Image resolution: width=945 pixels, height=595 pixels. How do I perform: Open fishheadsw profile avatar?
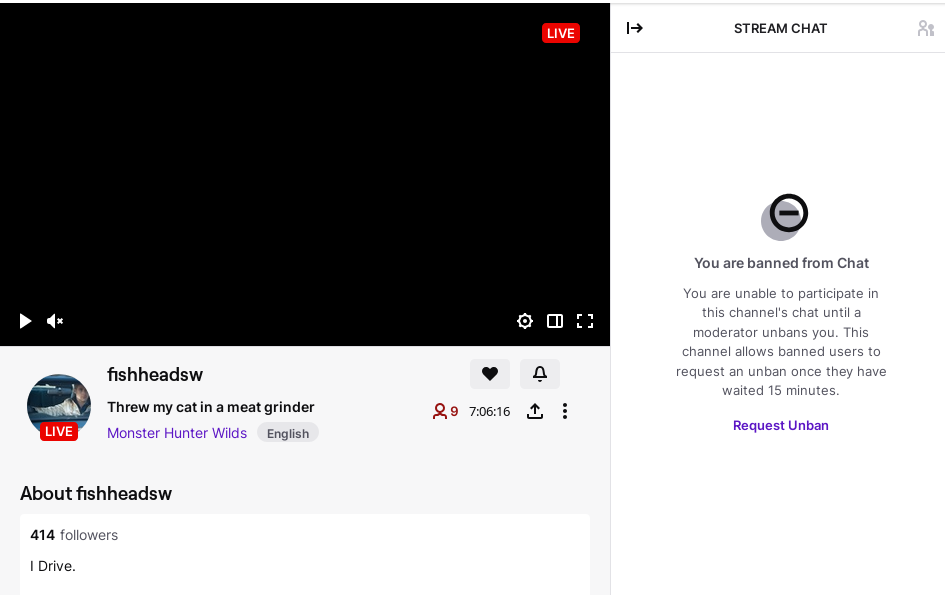[x=59, y=406]
